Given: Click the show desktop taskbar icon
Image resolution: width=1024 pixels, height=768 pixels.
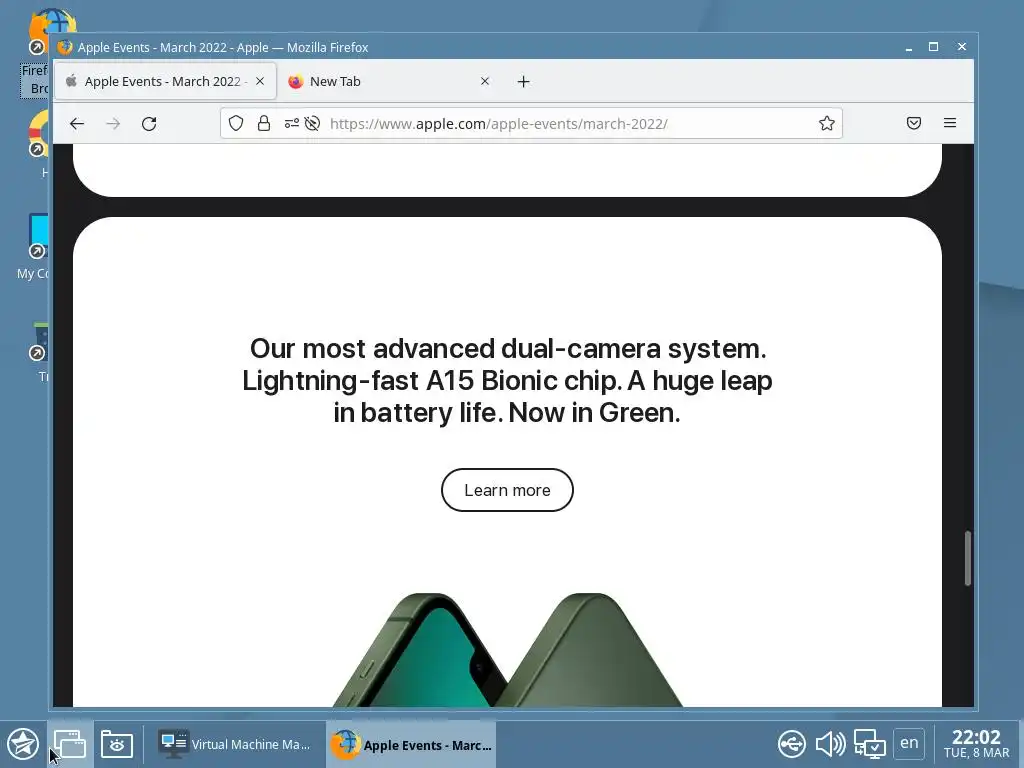Looking at the screenshot, I should coord(70,744).
